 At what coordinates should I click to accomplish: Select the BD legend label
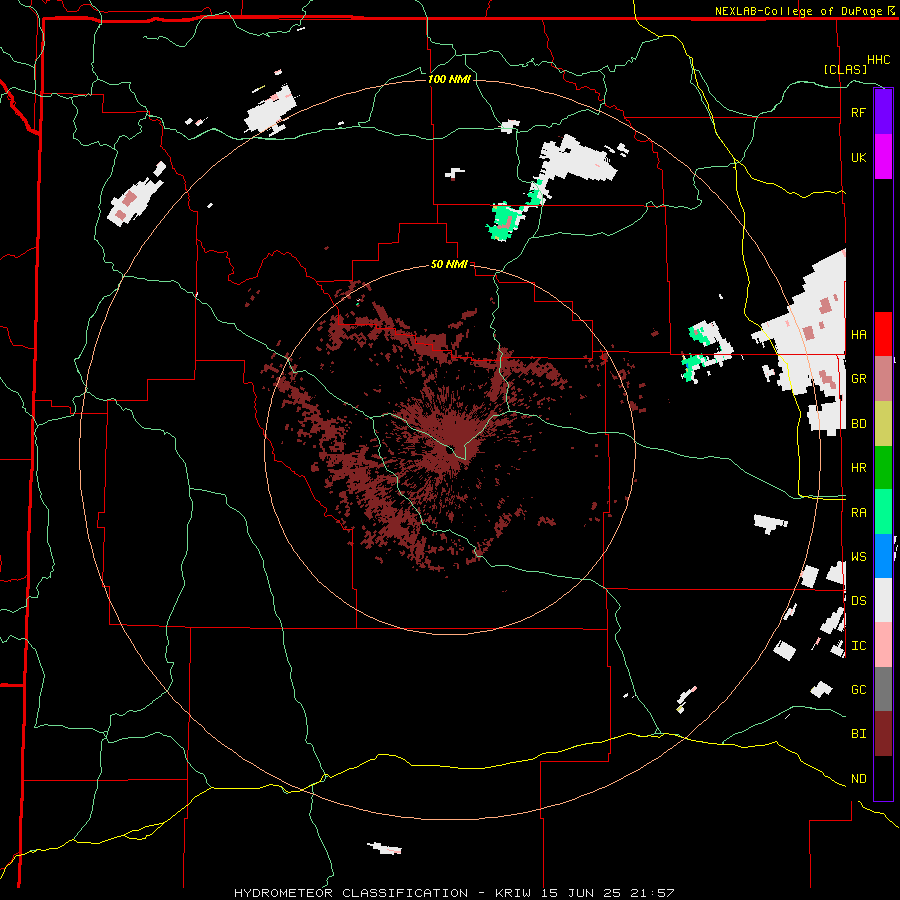(x=858, y=424)
